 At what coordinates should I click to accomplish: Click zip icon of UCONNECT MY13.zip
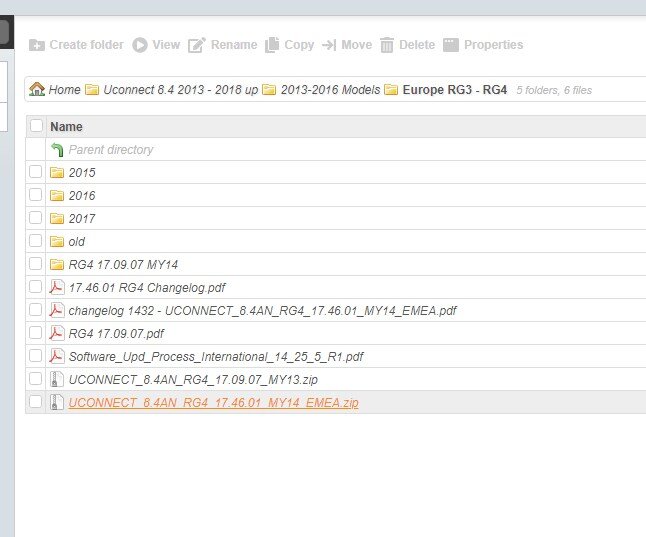point(56,379)
